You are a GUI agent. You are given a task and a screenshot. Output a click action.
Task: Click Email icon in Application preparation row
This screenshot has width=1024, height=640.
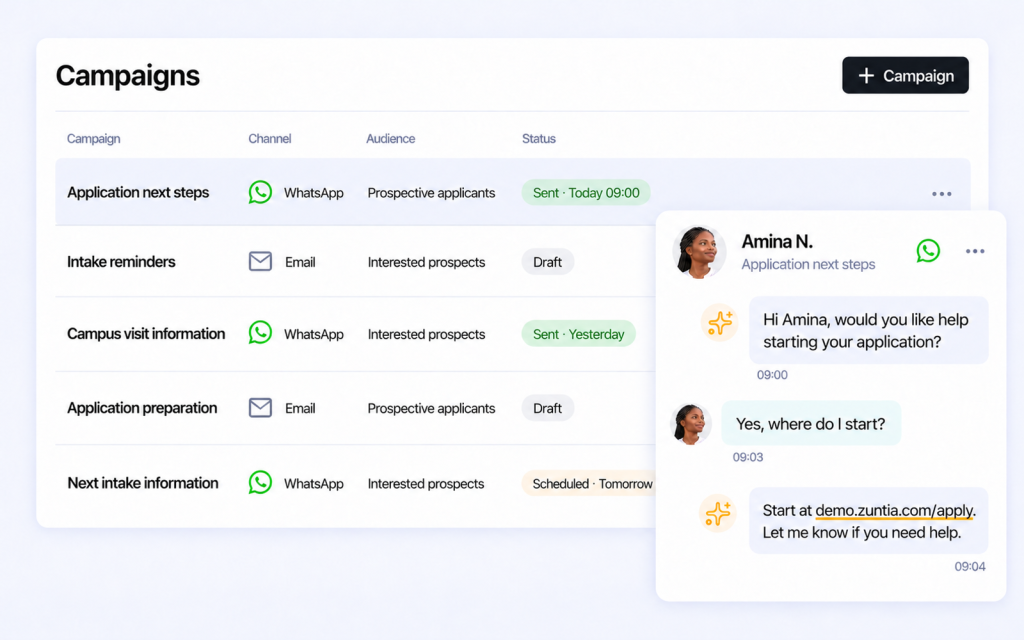(260, 408)
